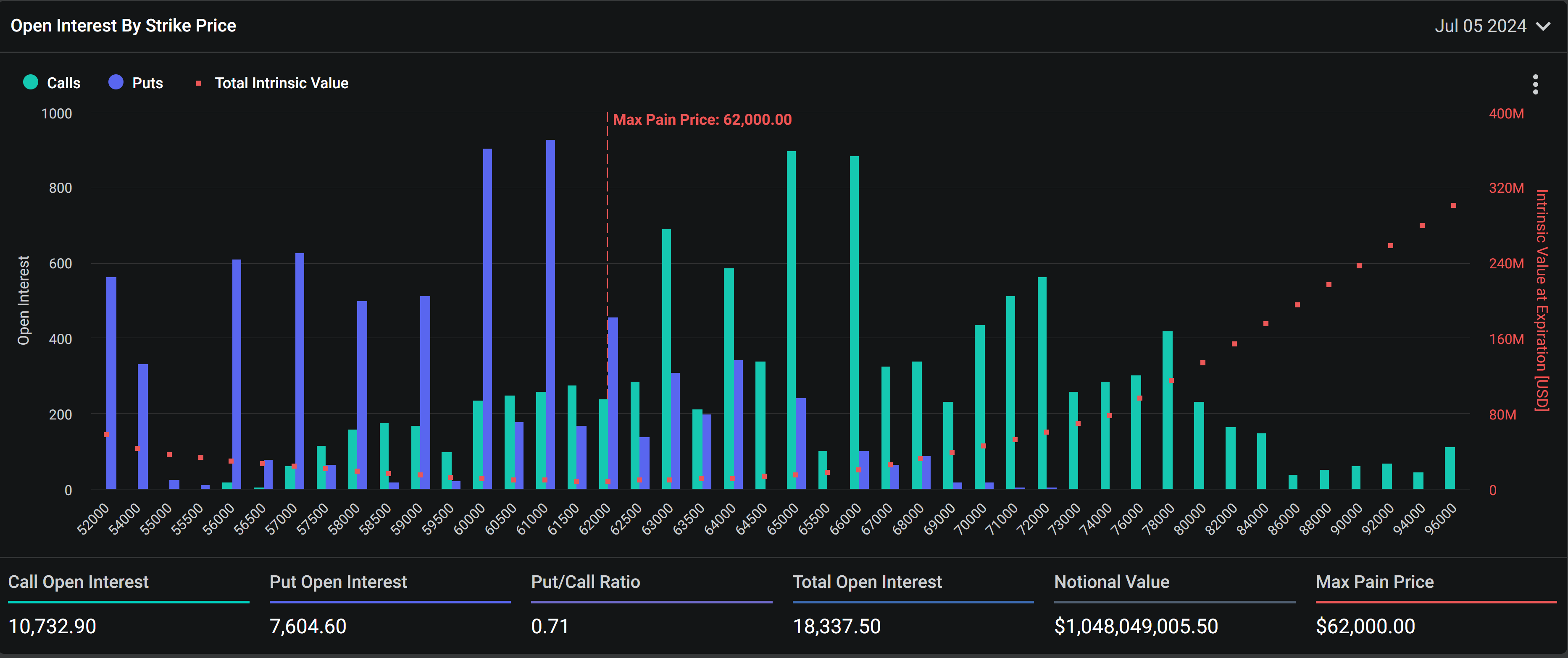Click the Max Pain Price stat header
Image resolution: width=1568 pixels, height=658 pixels.
pos(1374,582)
